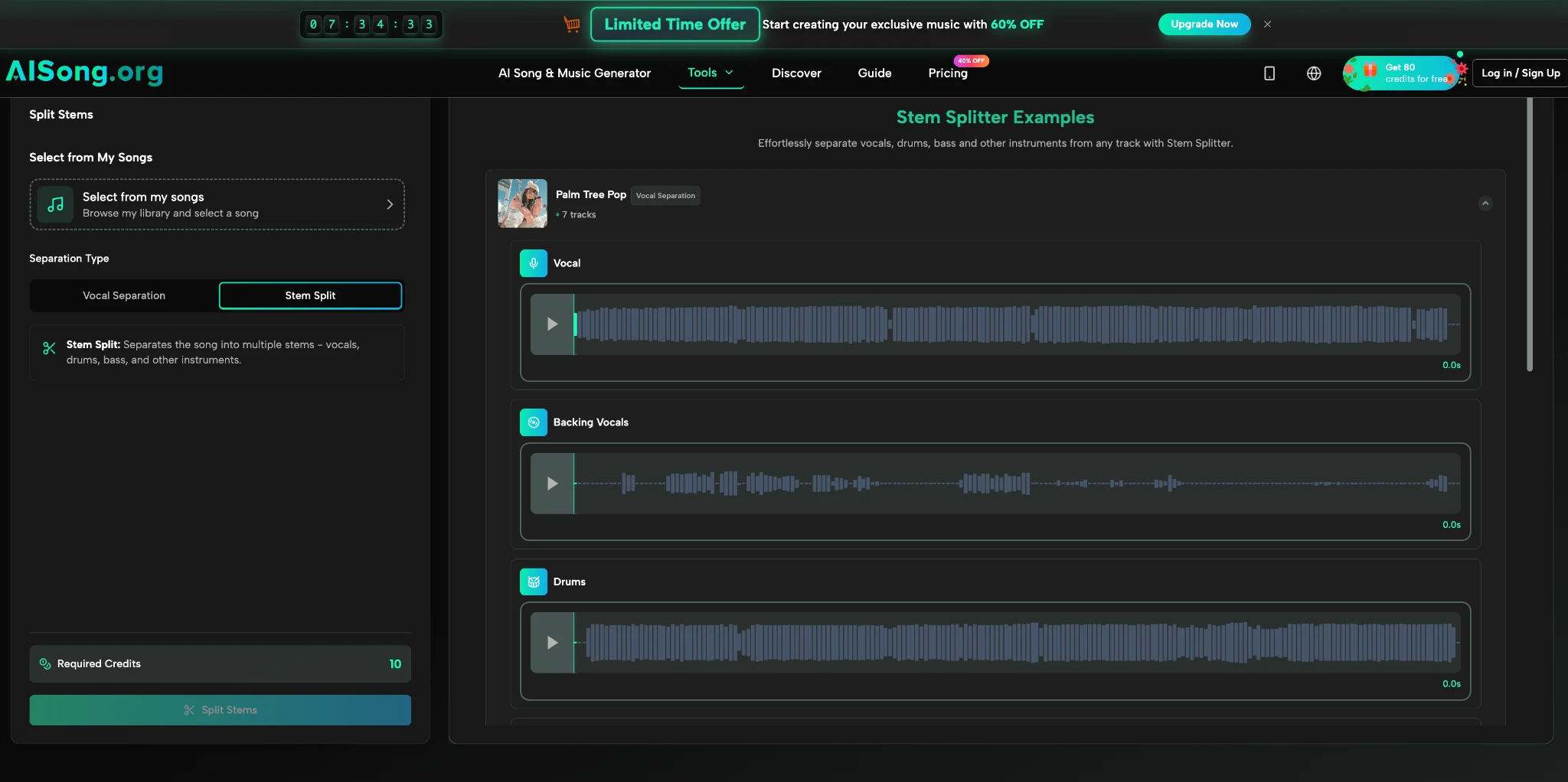Play the Vocal stem track
The width and height of the screenshot is (1568, 782).
(x=552, y=324)
